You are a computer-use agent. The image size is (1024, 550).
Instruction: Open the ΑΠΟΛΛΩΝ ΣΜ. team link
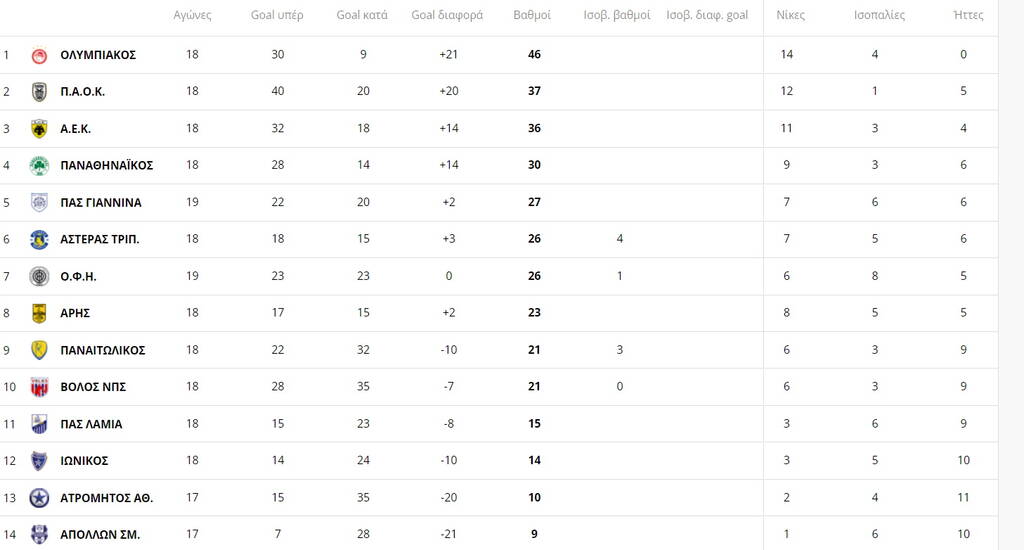[100, 535]
